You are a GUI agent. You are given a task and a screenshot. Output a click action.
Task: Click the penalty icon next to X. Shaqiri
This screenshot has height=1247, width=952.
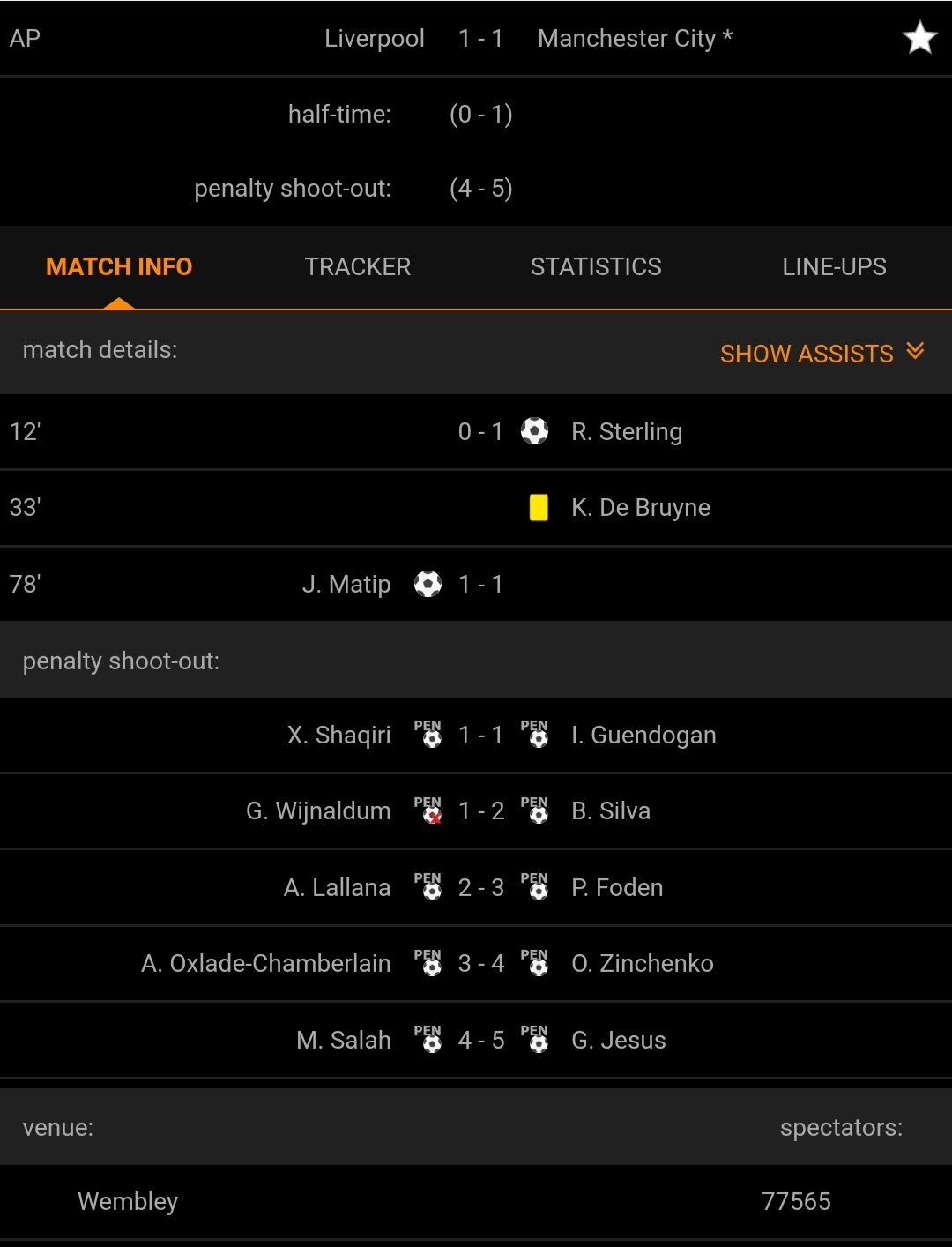[x=428, y=735]
